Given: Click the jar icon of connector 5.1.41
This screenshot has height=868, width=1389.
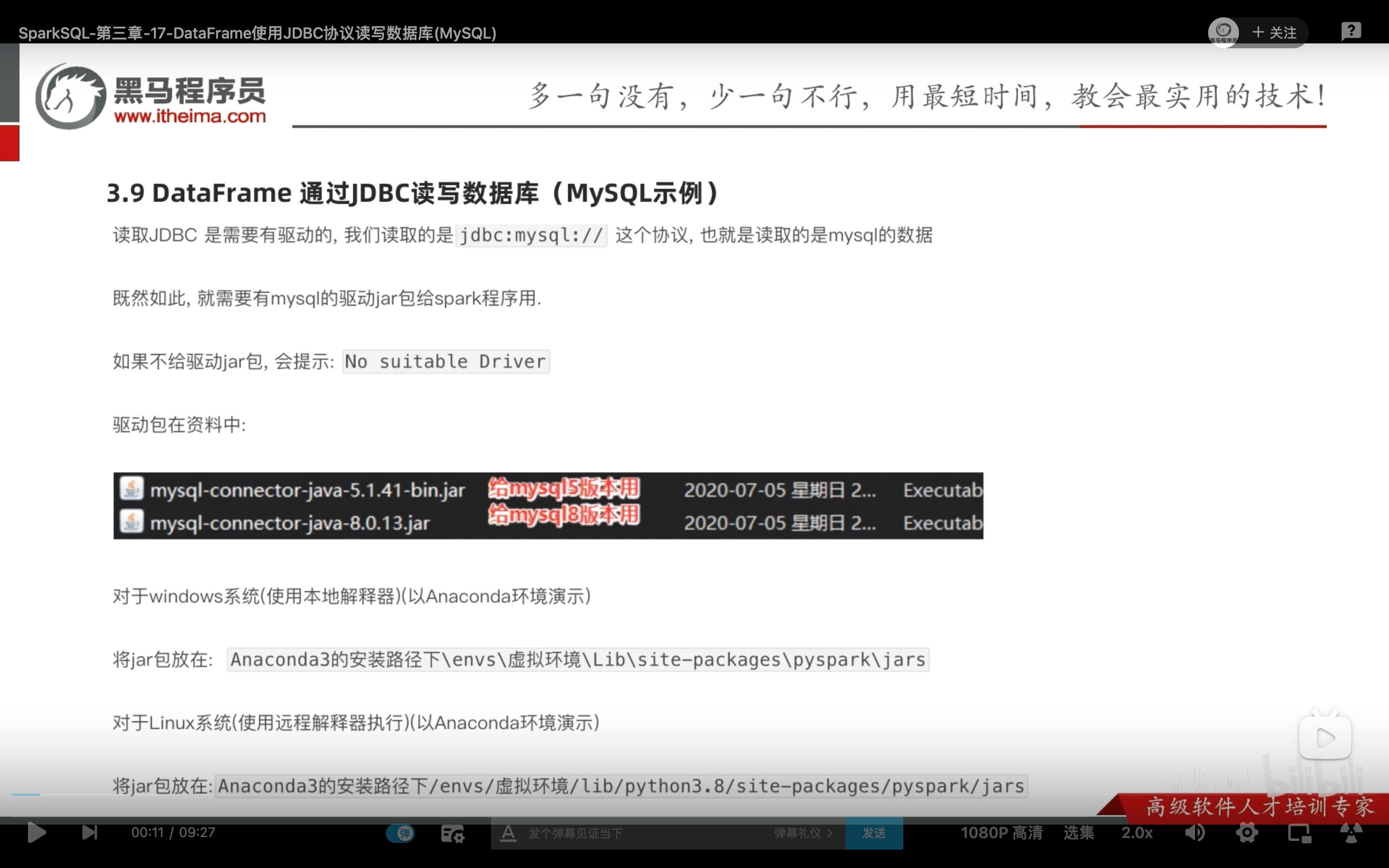Looking at the screenshot, I should pos(132,488).
